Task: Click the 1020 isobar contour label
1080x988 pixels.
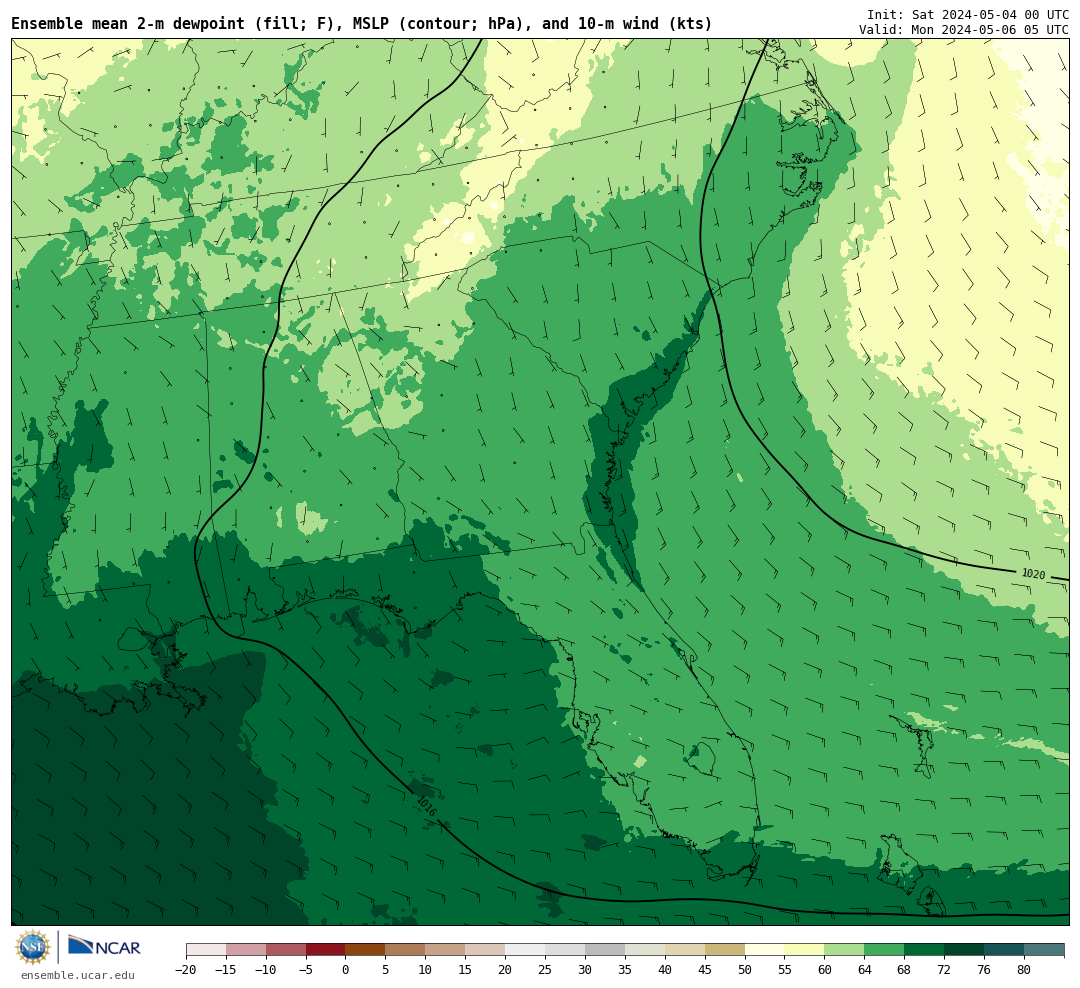Action: 1033,574
